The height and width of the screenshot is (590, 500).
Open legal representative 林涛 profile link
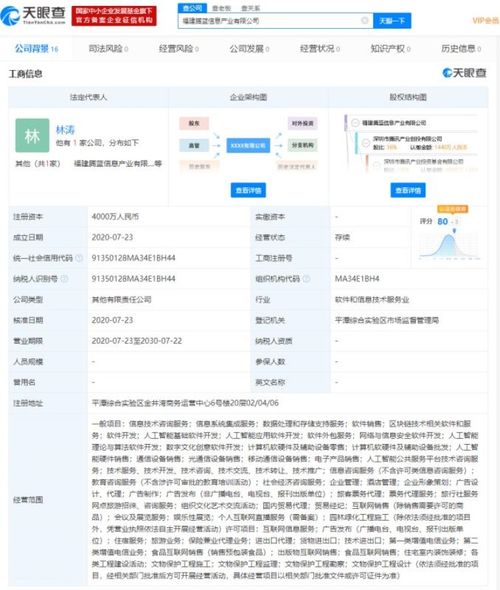65,130
